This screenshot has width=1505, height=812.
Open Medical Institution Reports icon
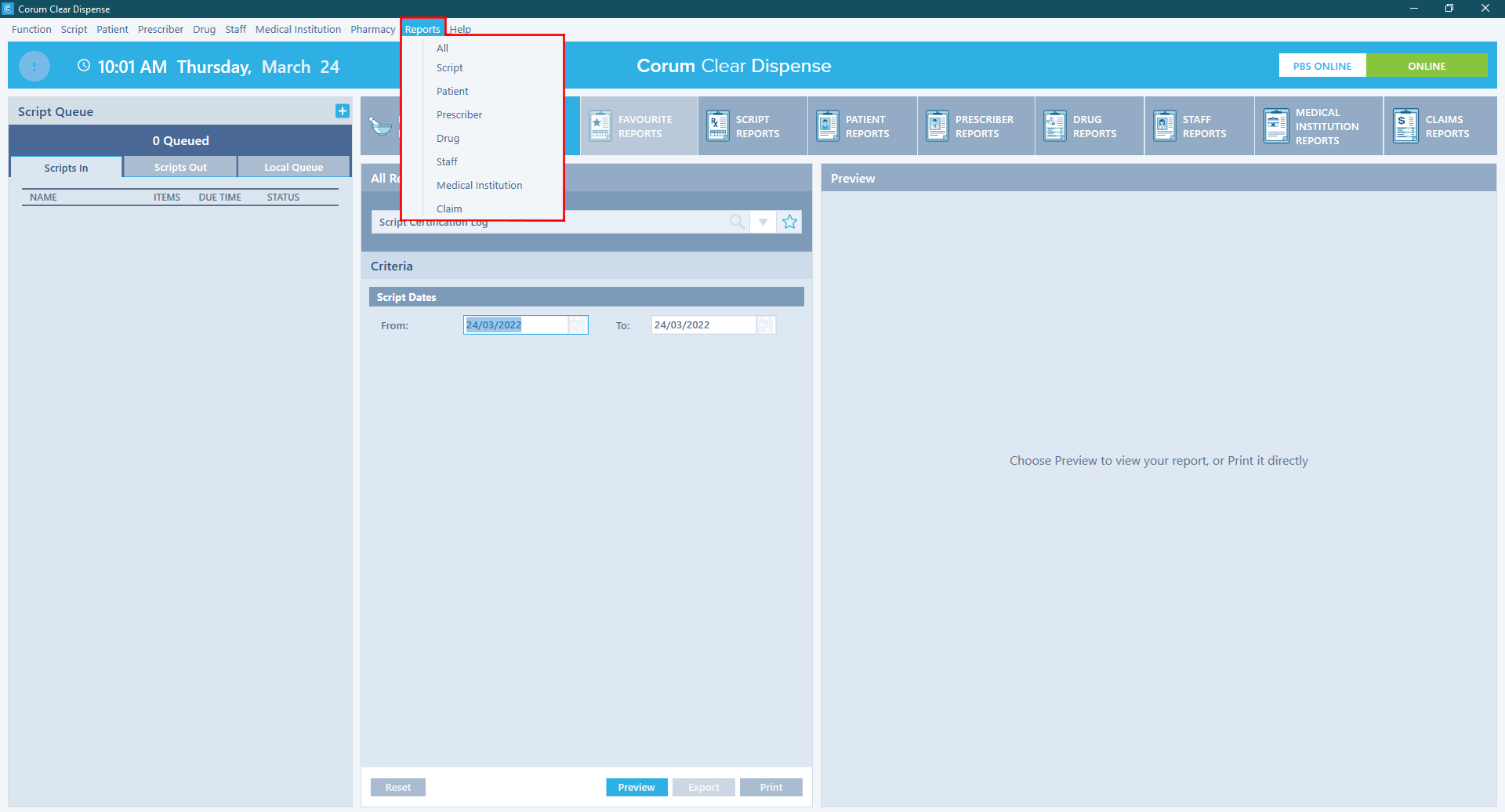pyautogui.click(x=1276, y=126)
